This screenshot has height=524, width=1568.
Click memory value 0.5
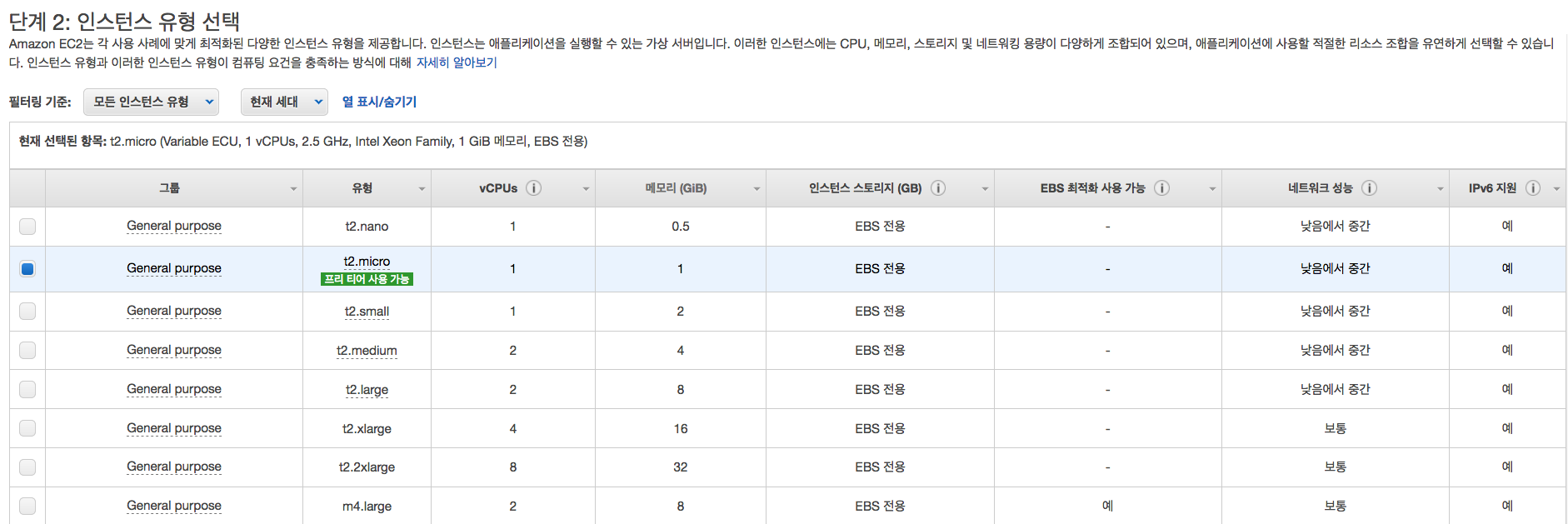pyautogui.click(x=681, y=227)
